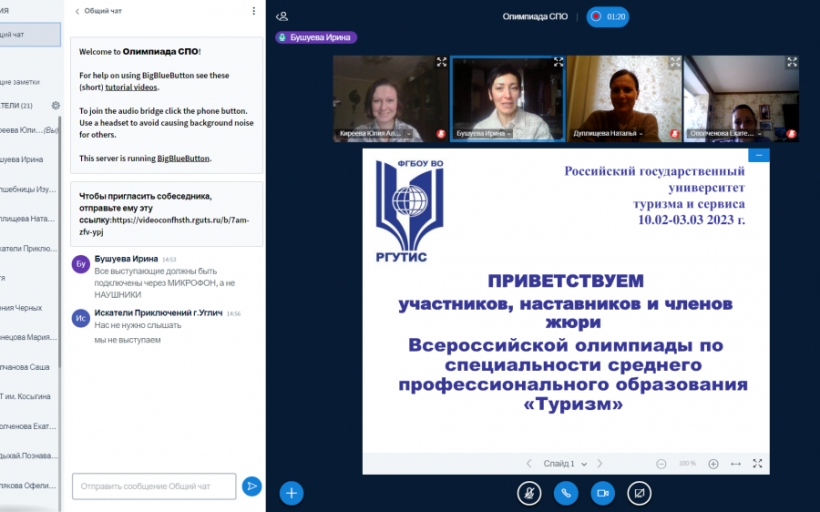This screenshot has height=512, width=820.
Task: Expand Дуплищева Наталья webcam to fullscreen
Action: [675, 62]
